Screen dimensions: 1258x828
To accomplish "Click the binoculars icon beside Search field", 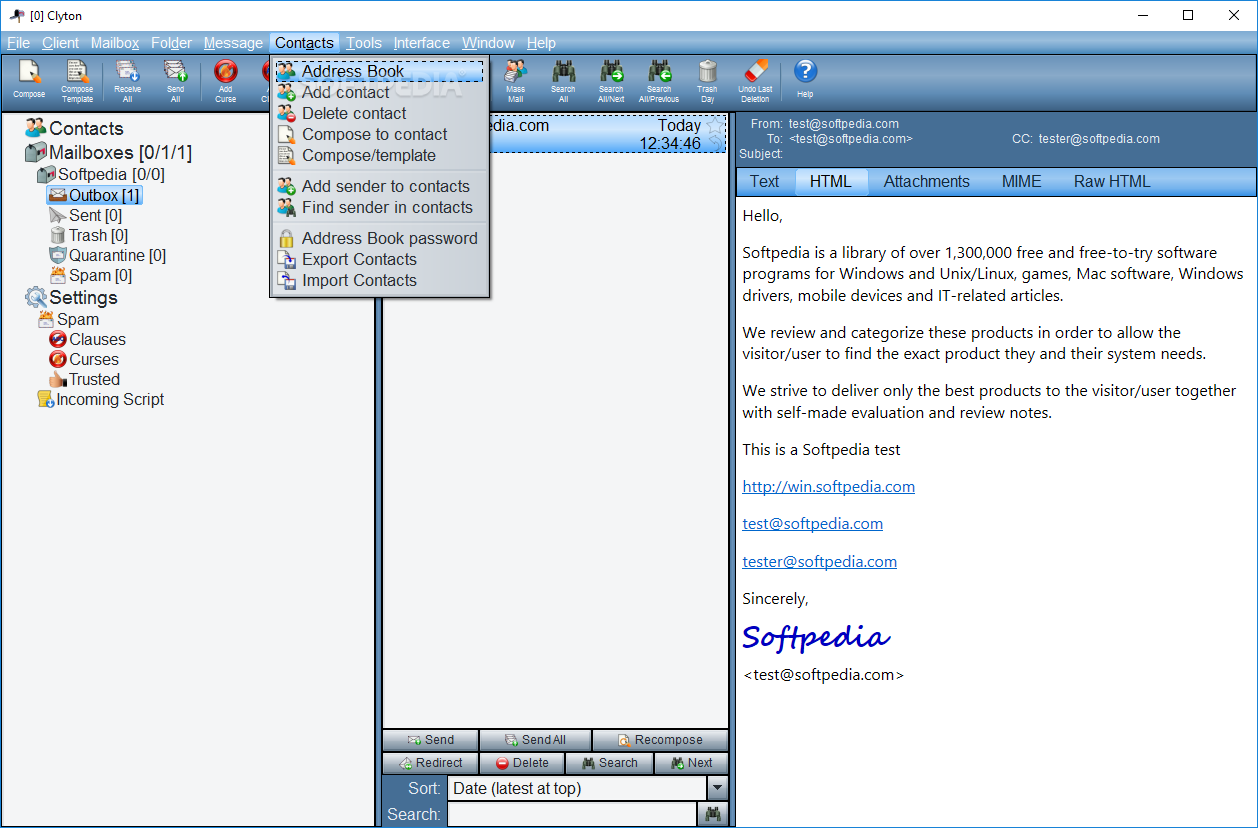I will coord(713,815).
